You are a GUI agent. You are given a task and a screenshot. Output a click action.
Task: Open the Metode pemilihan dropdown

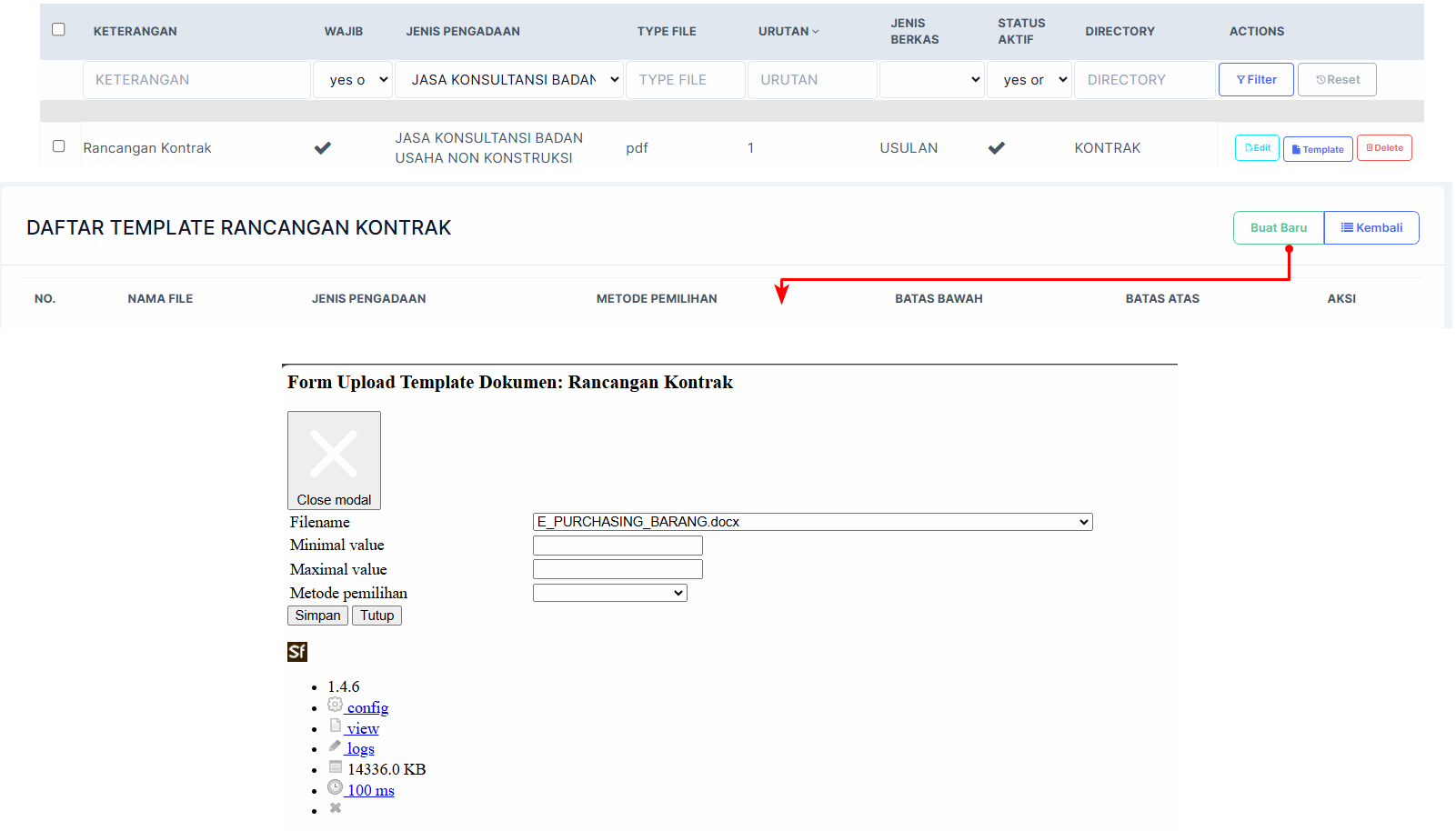coord(609,594)
